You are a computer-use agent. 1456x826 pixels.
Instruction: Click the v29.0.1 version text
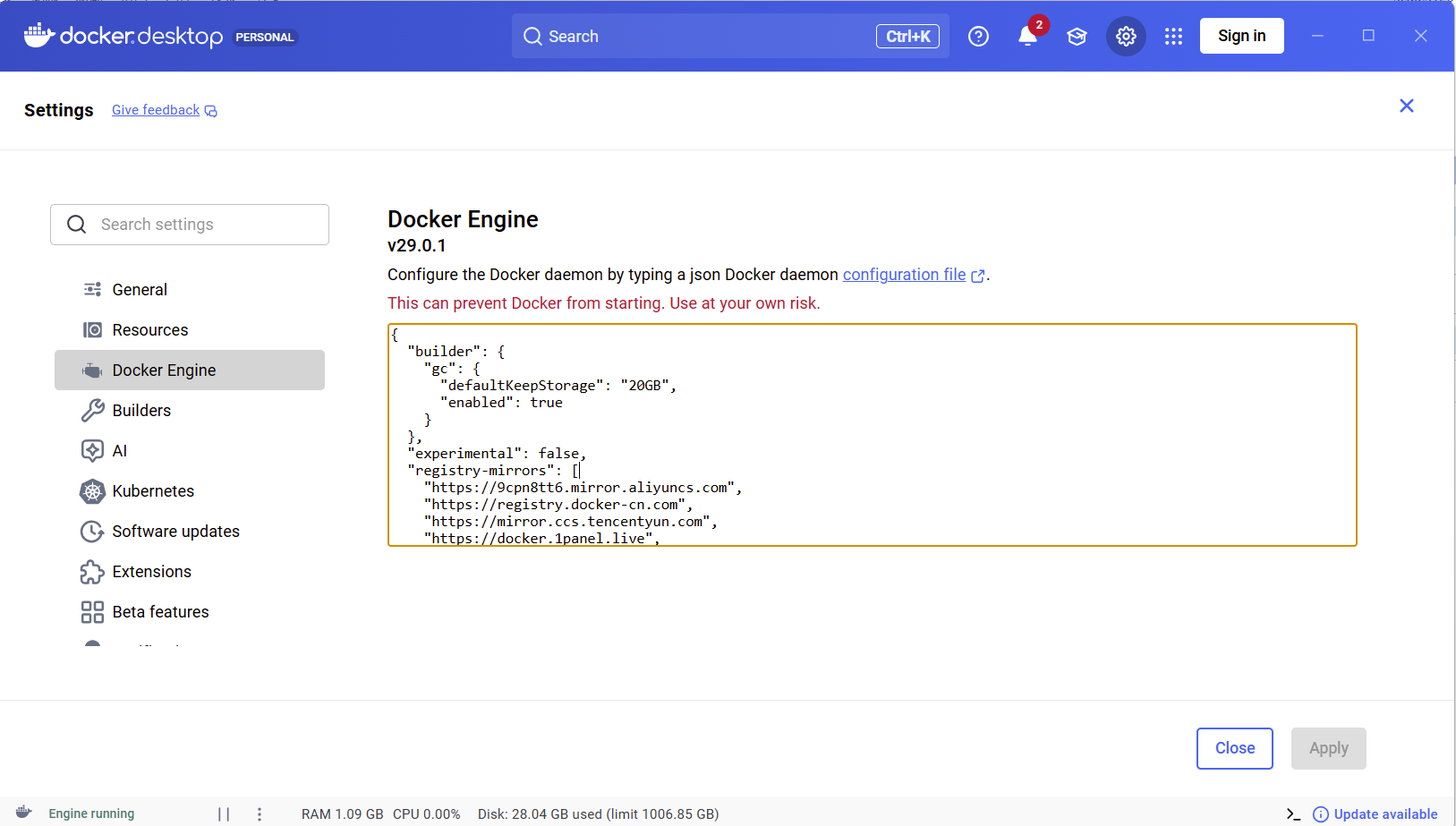coord(417,245)
